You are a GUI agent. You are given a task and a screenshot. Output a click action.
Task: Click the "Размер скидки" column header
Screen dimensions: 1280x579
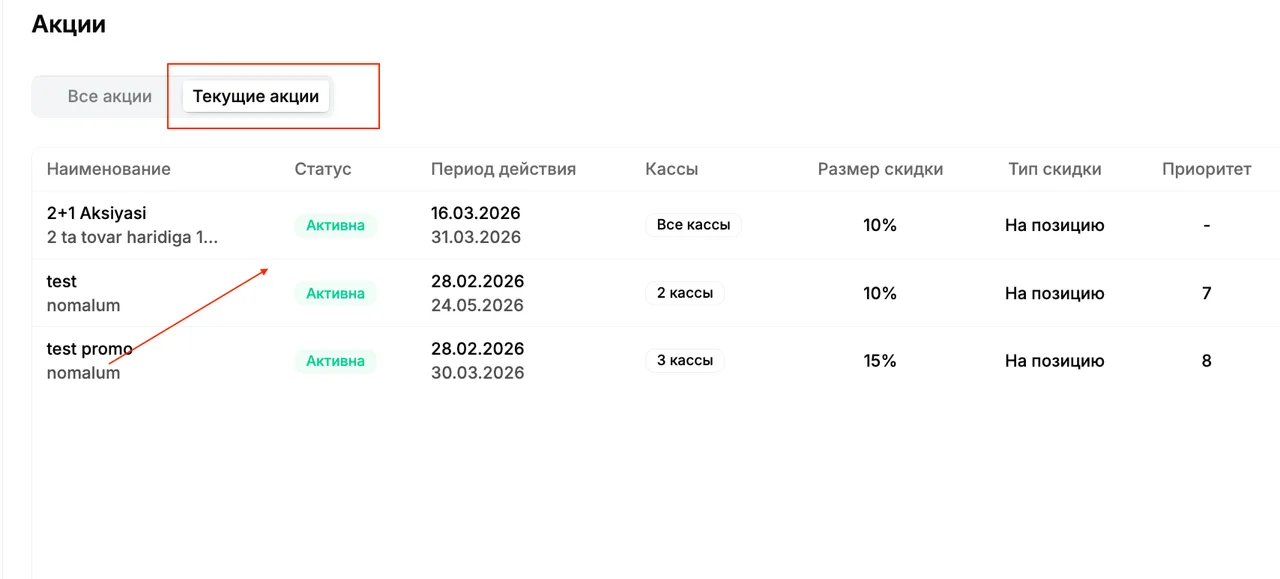point(880,169)
